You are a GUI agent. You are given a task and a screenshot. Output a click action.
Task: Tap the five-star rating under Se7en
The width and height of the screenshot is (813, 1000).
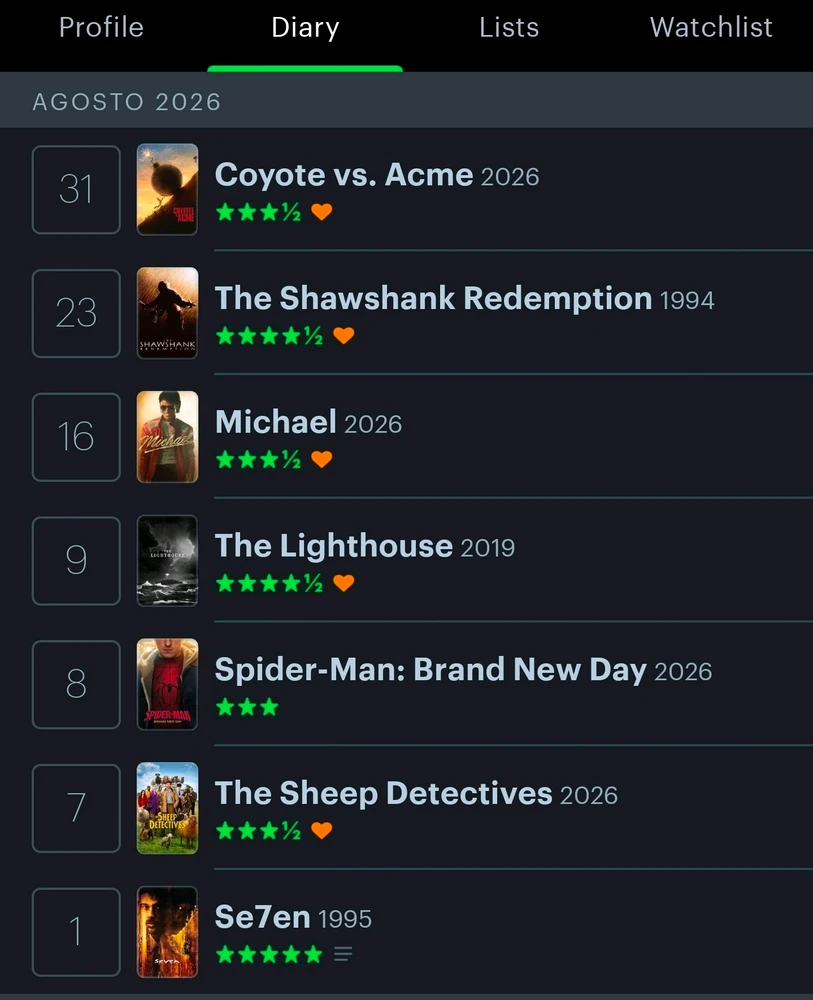point(269,954)
